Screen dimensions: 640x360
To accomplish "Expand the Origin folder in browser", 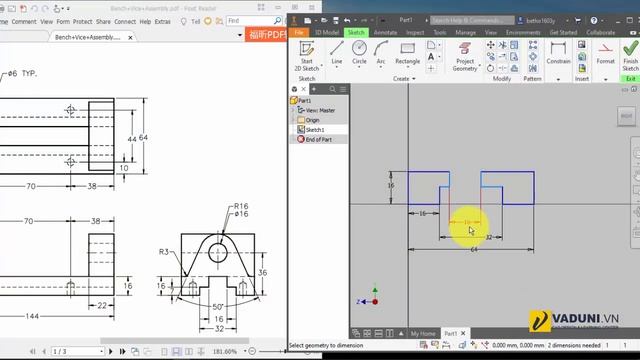I will [x=292, y=120].
